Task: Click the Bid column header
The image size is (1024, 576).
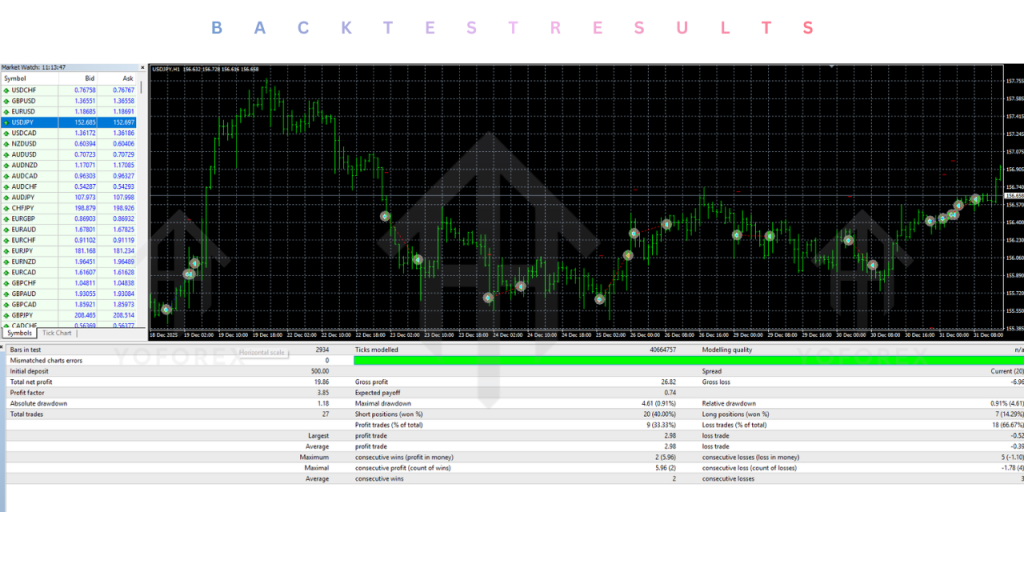Action: pyautogui.click(x=88, y=79)
